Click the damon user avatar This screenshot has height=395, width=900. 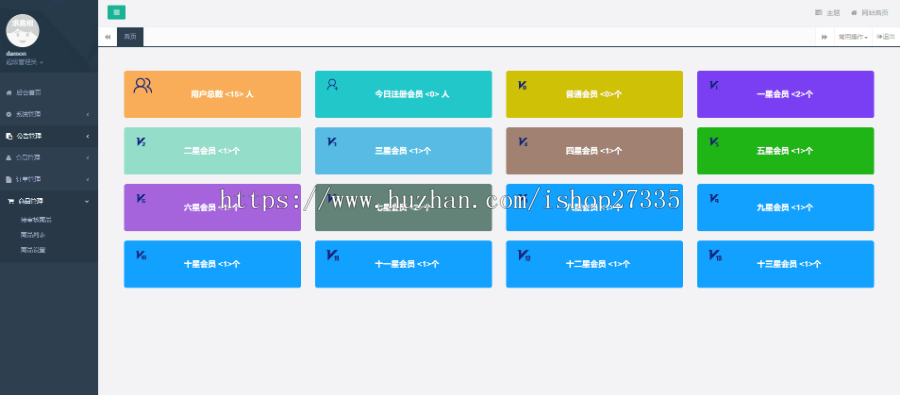click(22, 30)
